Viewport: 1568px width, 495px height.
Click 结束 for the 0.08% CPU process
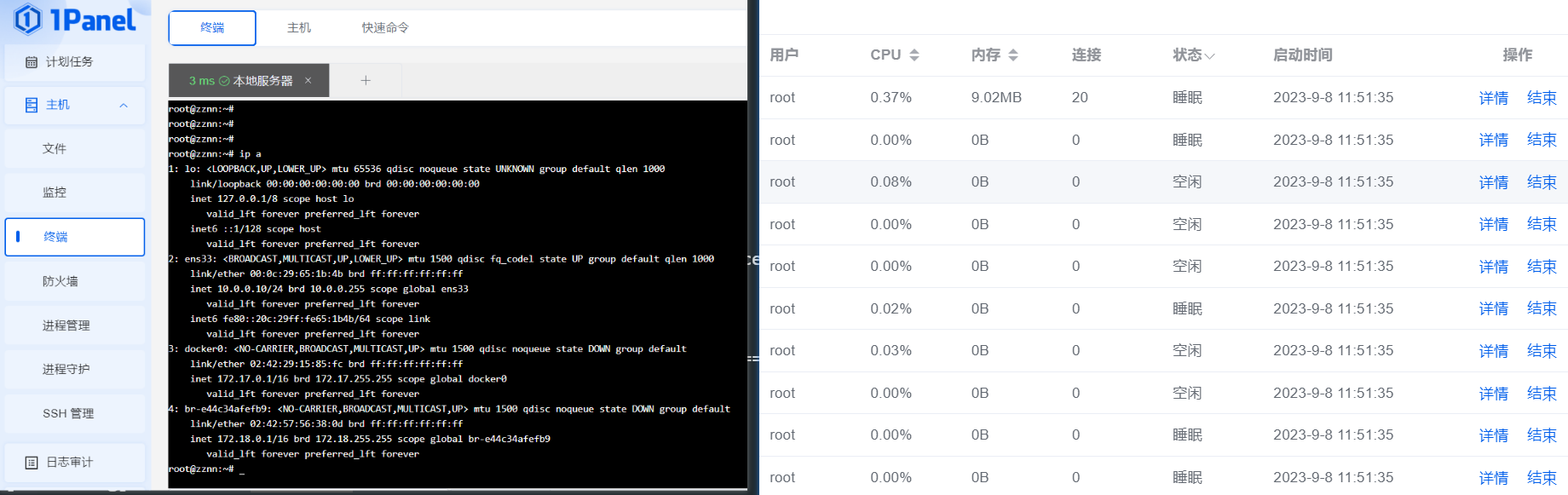coord(1542,182)
